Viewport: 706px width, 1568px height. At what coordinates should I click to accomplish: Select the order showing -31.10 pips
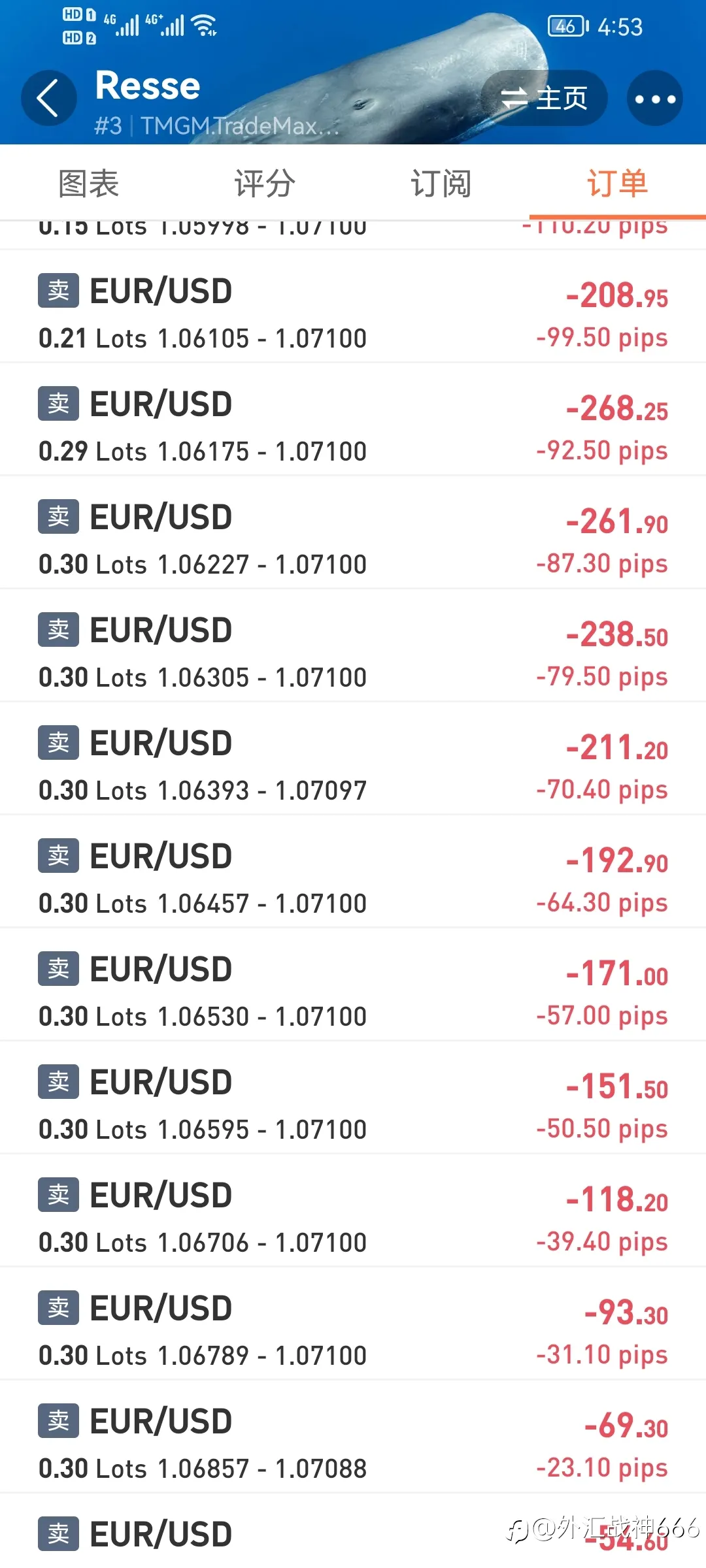point(353,1324)
